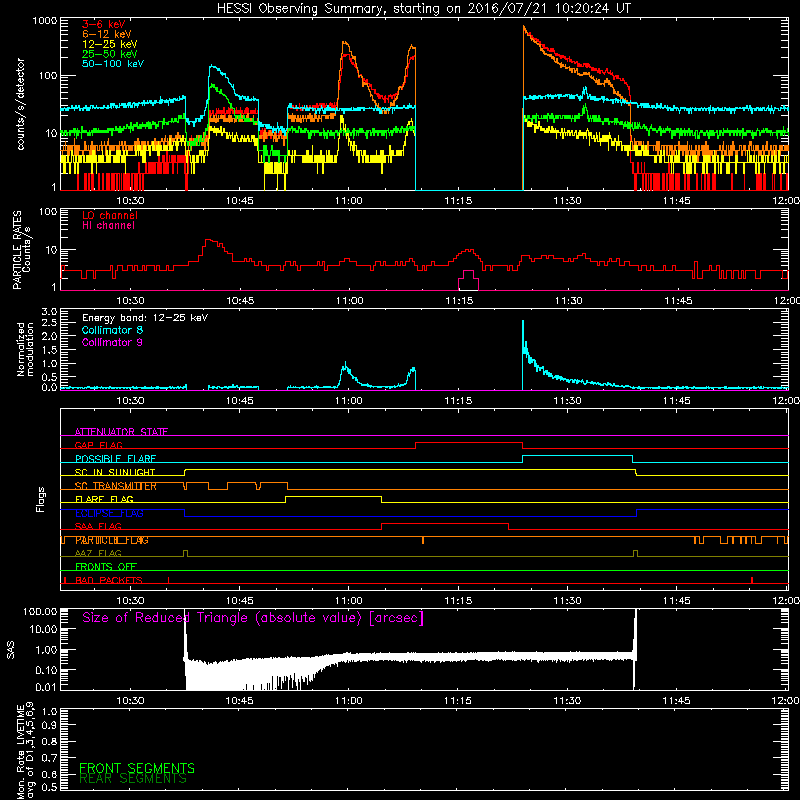Click the 100.00 value on the SAS axis
Screen dimensions: 800x800
coord(40,612)
